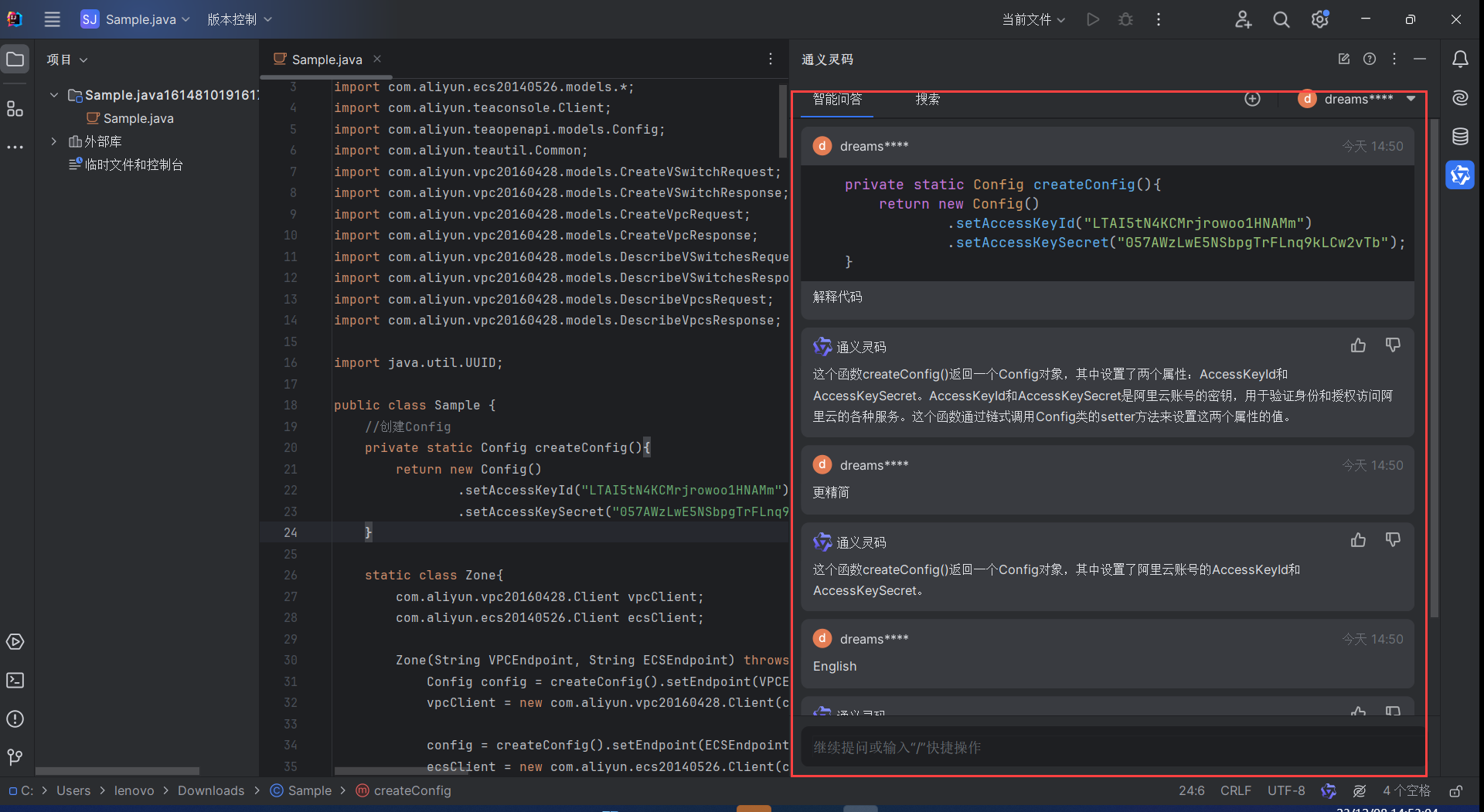
Task: Click the '更精简' chat message
Action: 831,492
